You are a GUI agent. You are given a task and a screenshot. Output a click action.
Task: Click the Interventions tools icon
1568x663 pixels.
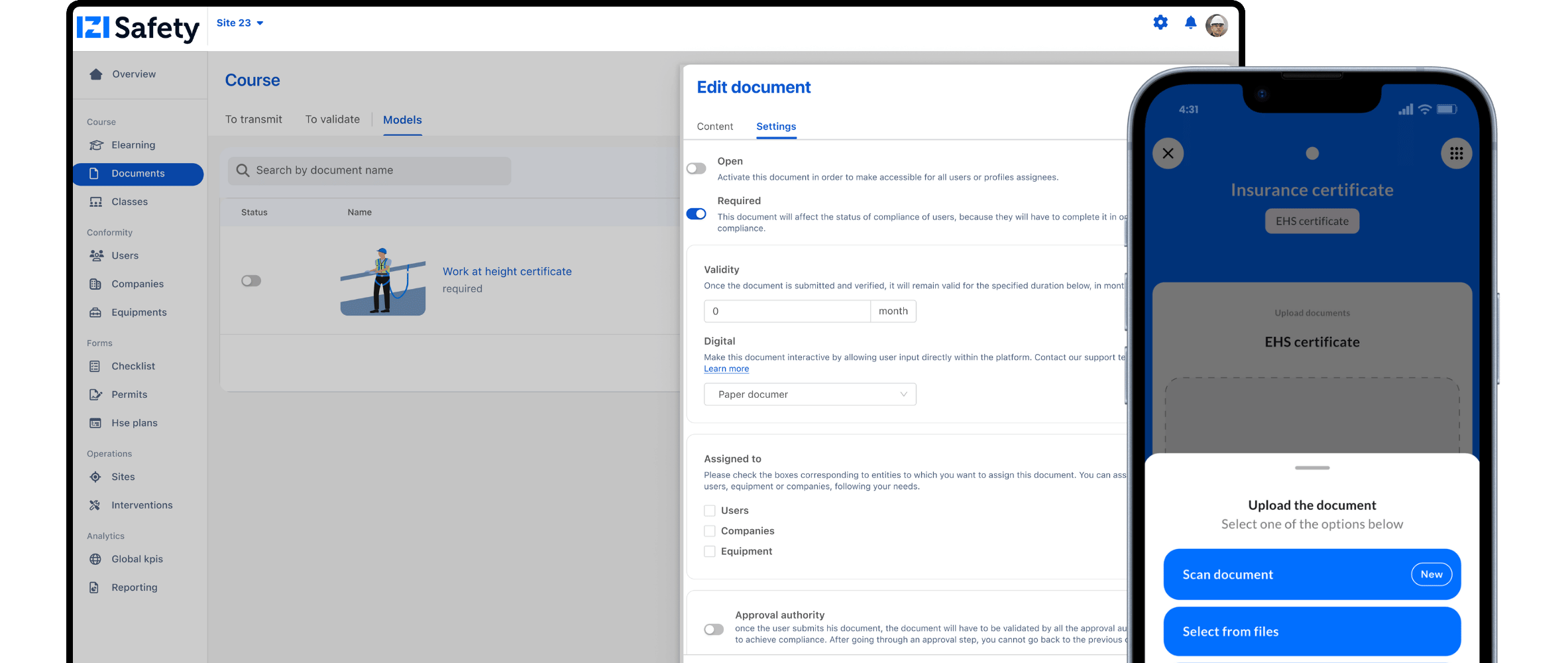[x=95, y=505]
